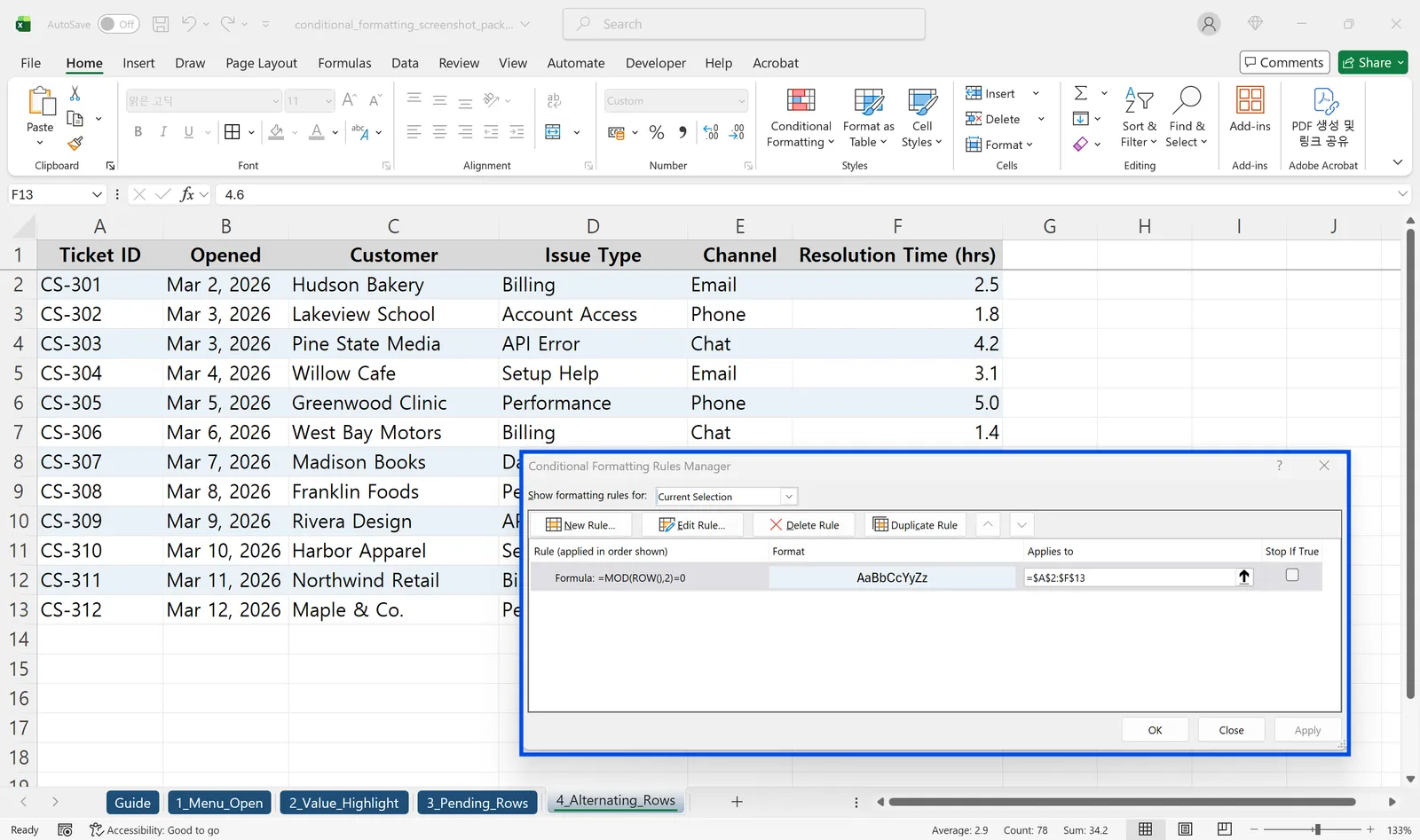
Task: Open Comments pane
Action: 1284,62
